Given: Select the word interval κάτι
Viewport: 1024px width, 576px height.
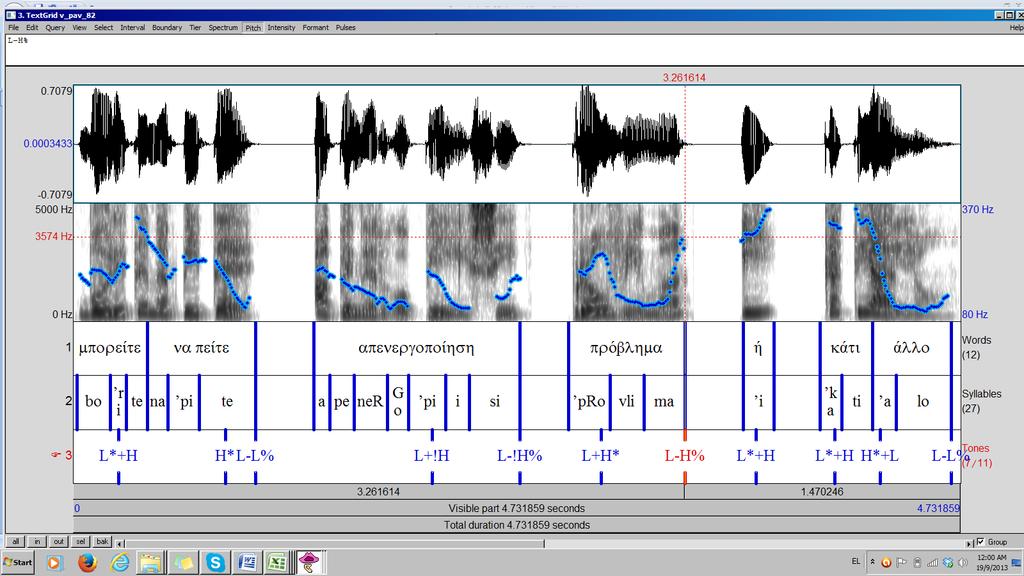Looking at the screenshot, I should (845, 348).
